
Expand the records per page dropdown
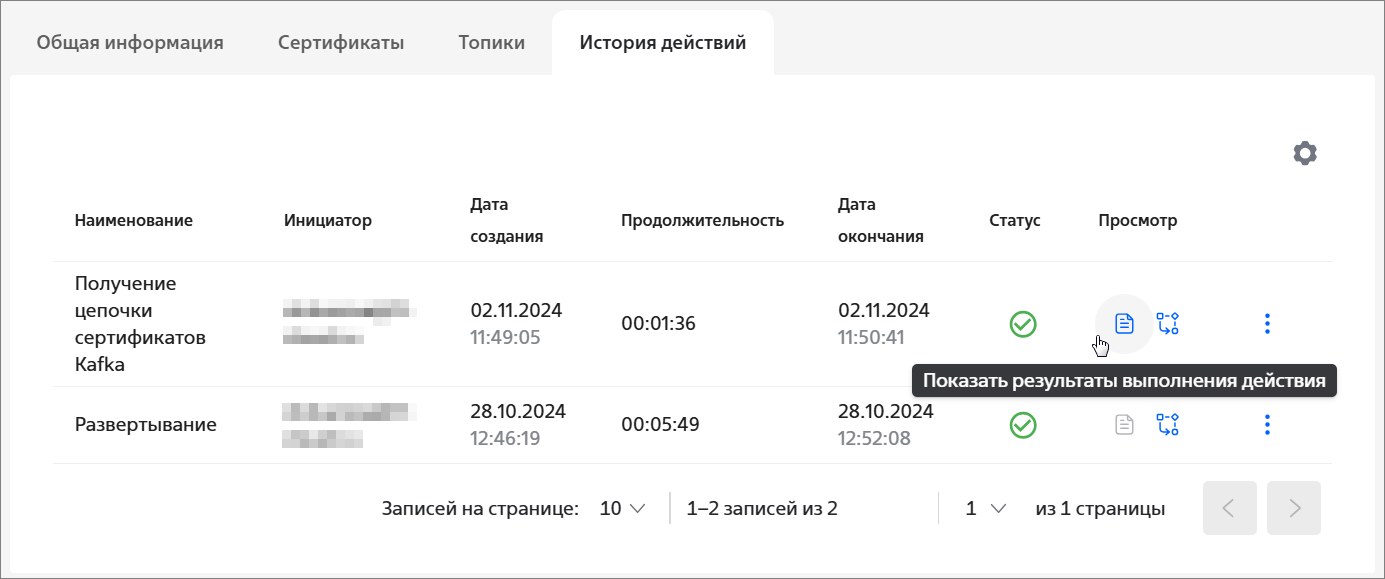(623, 508)
